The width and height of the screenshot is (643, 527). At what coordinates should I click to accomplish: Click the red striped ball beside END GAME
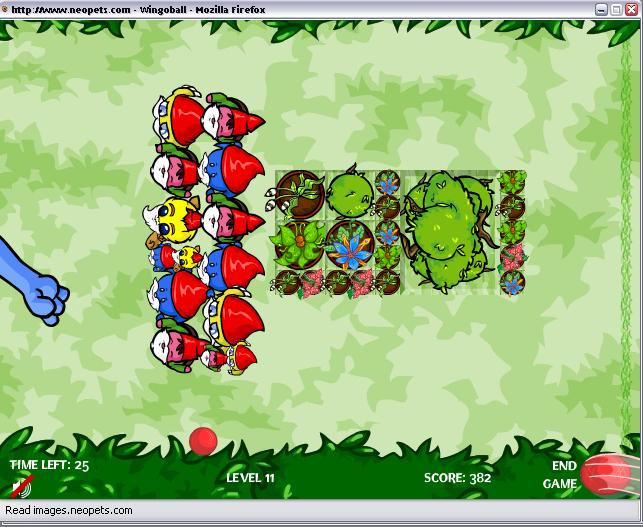pyautogui.click(x=605, y=474)
